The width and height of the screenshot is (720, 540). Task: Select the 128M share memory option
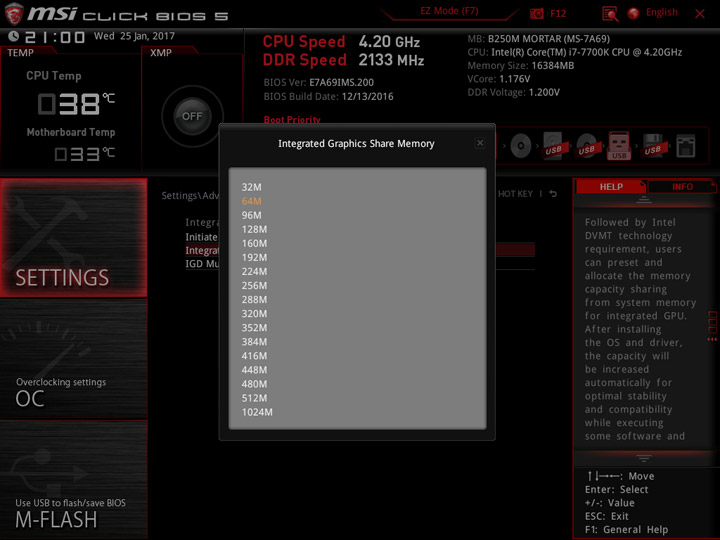click(254, 229)
